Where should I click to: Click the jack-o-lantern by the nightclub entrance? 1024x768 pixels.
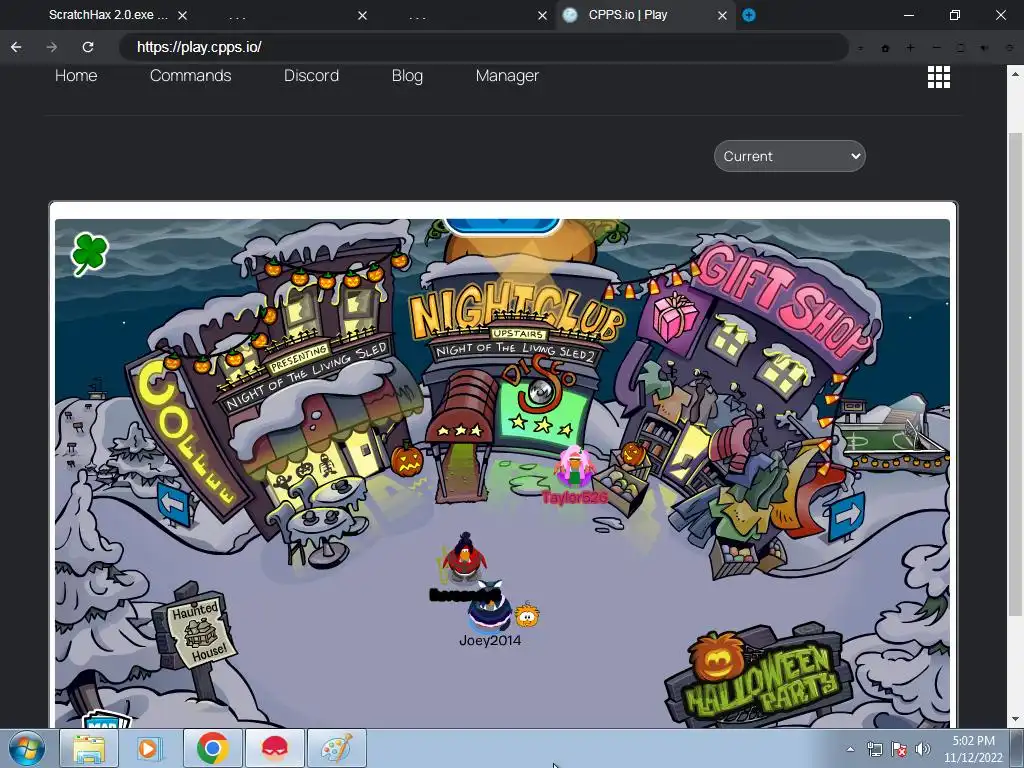[x=408, y=459]
